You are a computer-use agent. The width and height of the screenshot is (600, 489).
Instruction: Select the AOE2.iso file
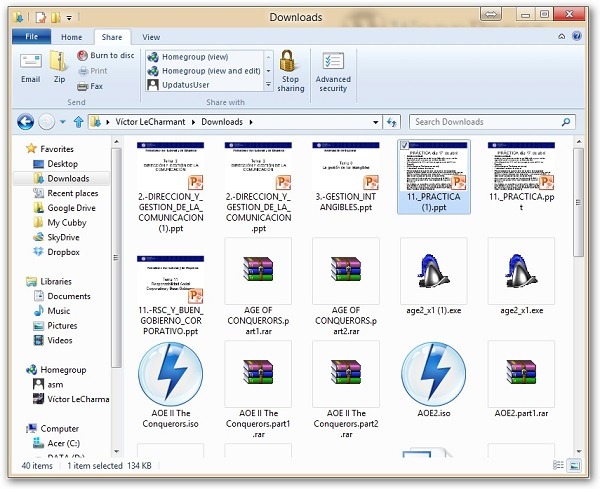coord(434,379)
